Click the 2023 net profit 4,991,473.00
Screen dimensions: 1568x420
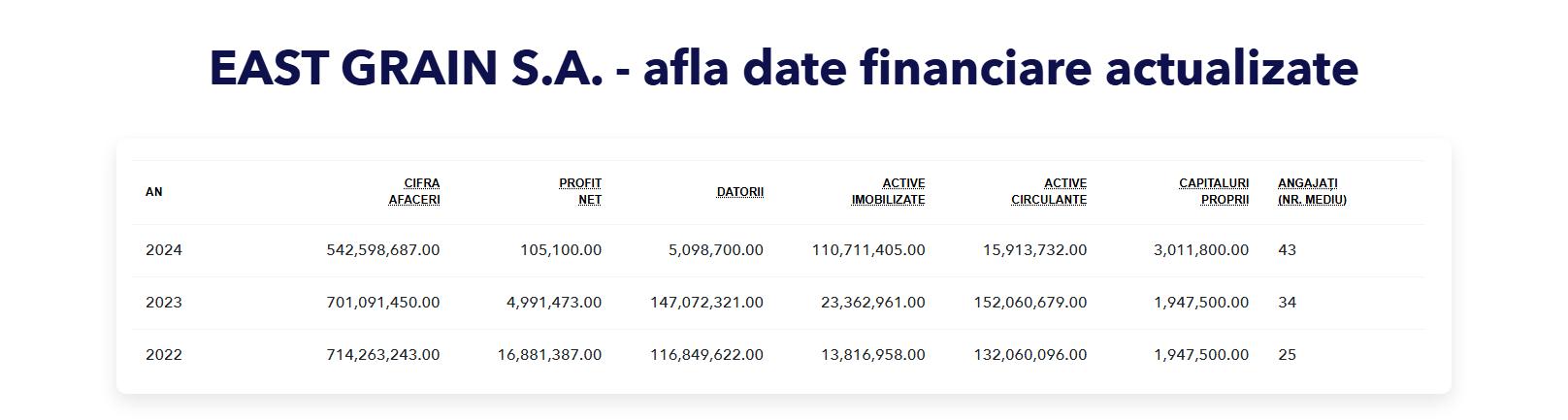(554, 303)
